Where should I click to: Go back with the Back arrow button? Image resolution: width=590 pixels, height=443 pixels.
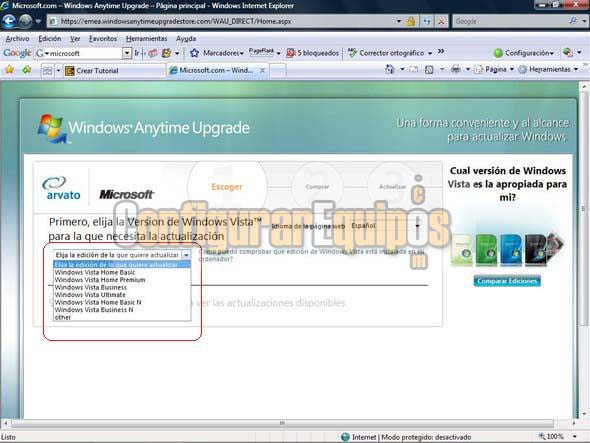[9, 21]
